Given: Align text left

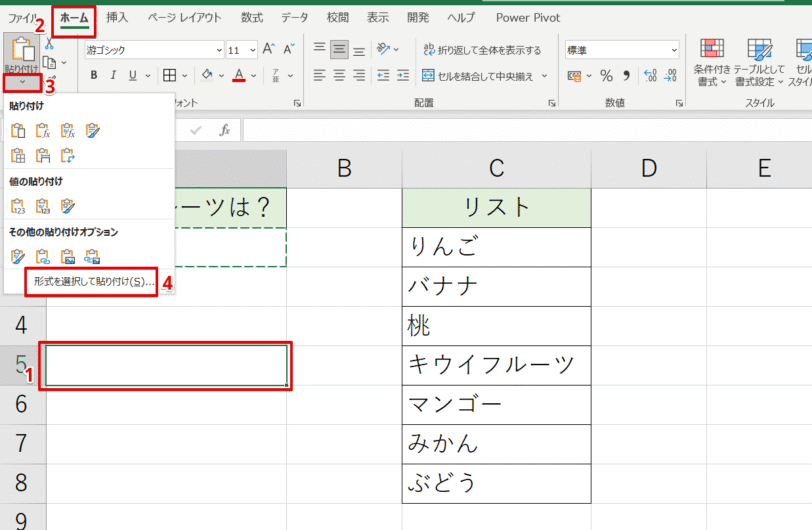Looking at the screenshot, I should [320, 76].
